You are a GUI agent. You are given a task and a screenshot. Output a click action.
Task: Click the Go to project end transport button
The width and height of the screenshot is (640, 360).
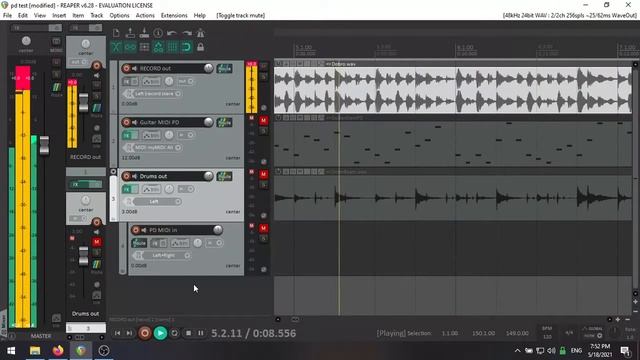129,333
